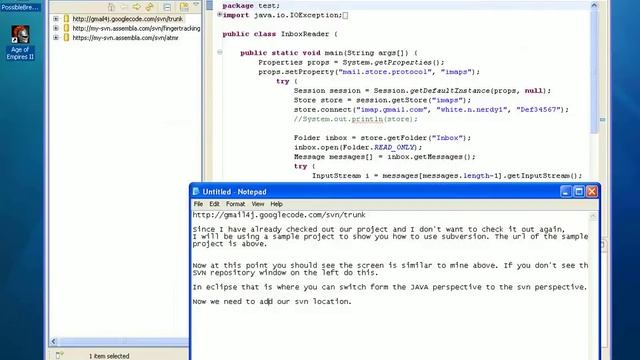Open Notepad's File menu
Viewport: 640px width, 360px height.
click(198, 204)
